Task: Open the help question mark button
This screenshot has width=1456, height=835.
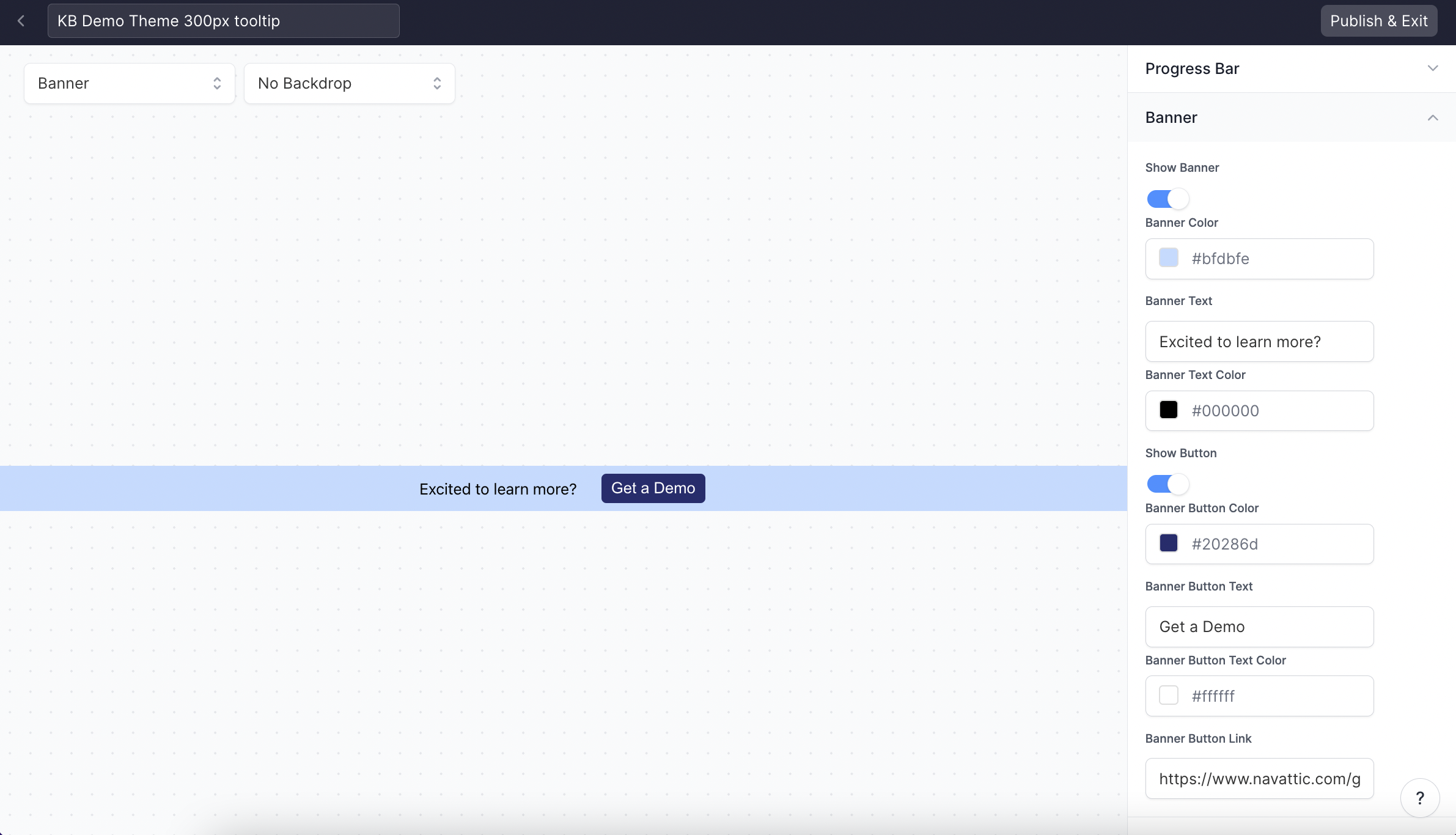Action: [x=1419, y=798]
